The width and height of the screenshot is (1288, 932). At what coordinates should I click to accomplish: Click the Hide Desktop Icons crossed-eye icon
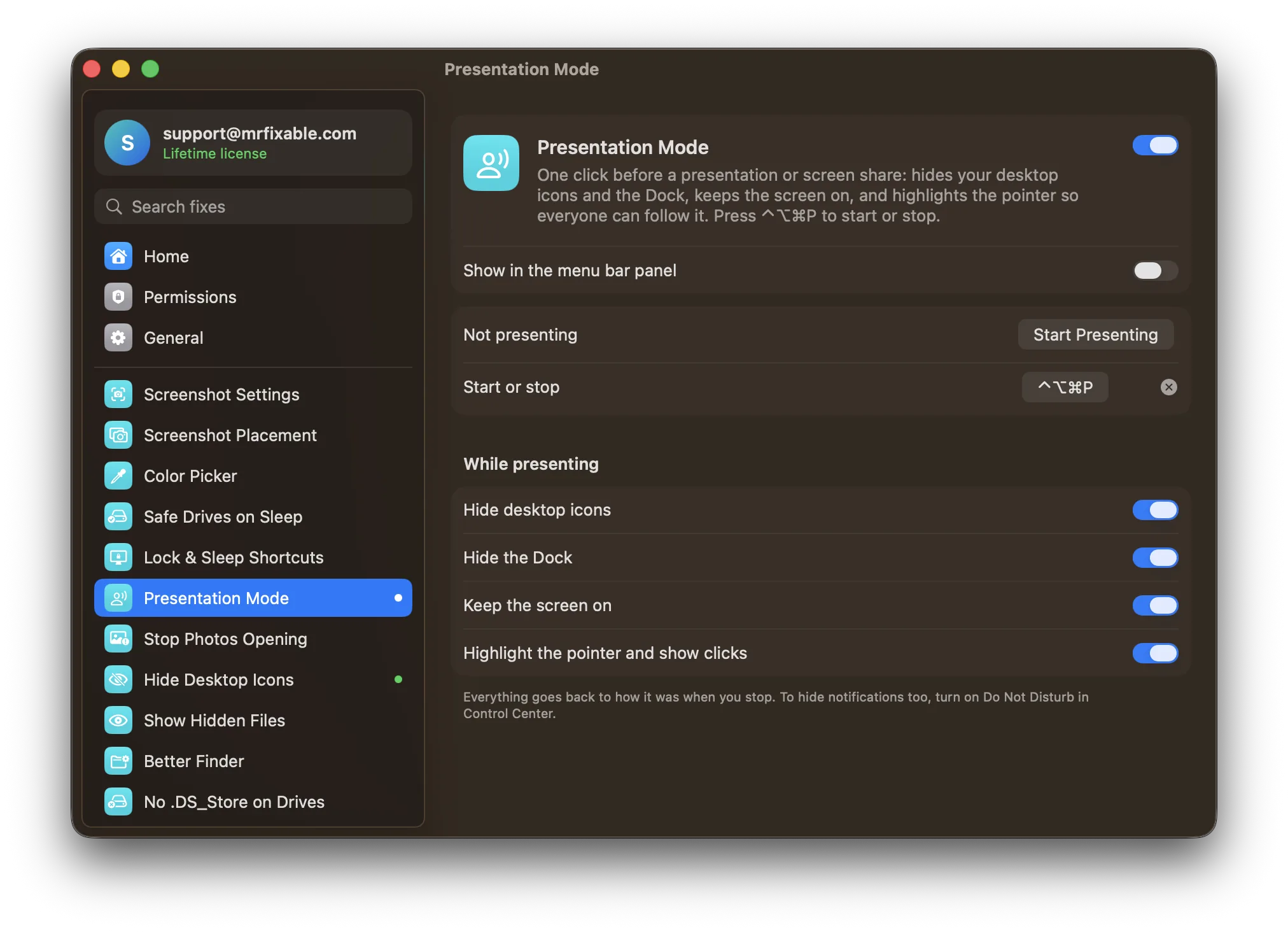pos(118,680)
